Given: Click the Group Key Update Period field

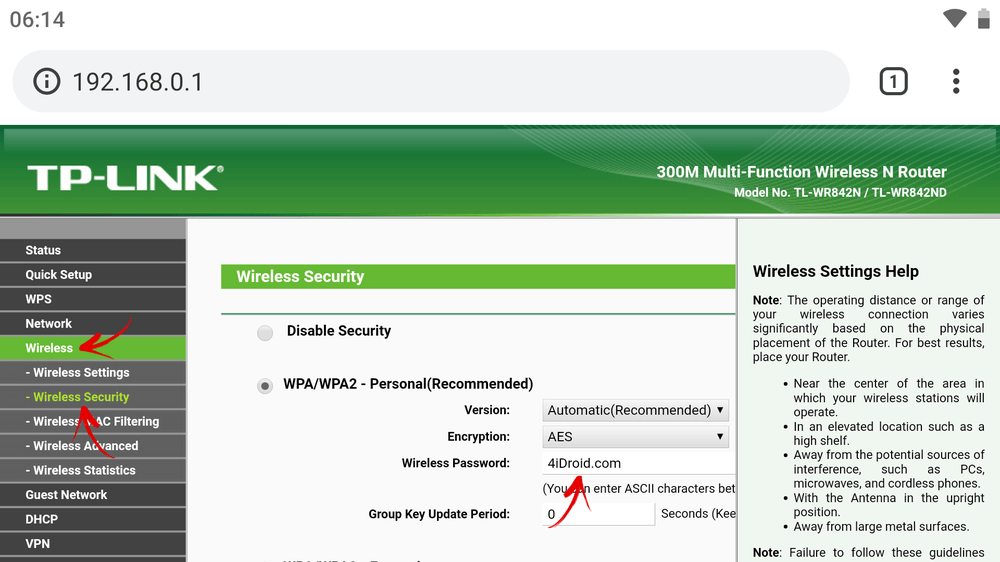Looking at the screenshot, I should (x=598, y=514).
